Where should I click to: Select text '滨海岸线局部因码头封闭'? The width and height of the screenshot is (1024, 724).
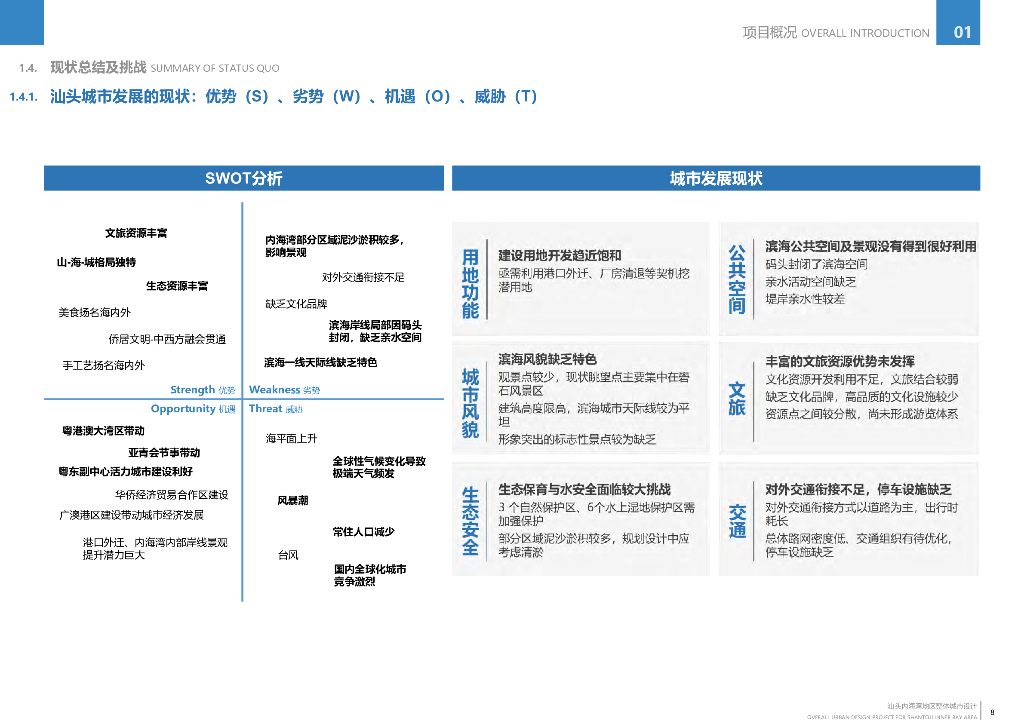point(375,331)
